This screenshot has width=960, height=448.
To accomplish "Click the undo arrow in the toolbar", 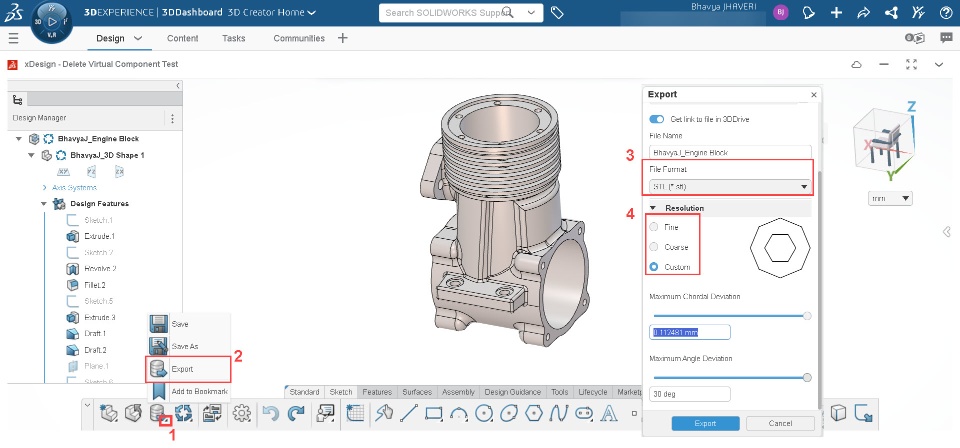I will click(x=270, y=414).
